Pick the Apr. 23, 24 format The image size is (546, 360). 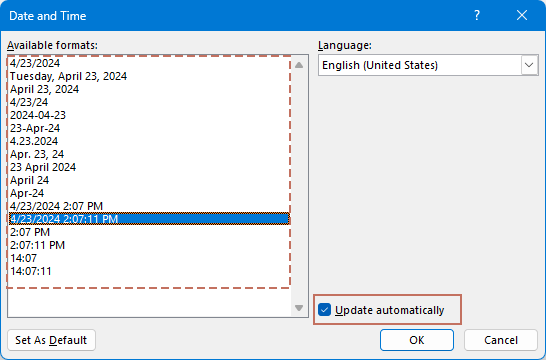(x=37, y=154)
